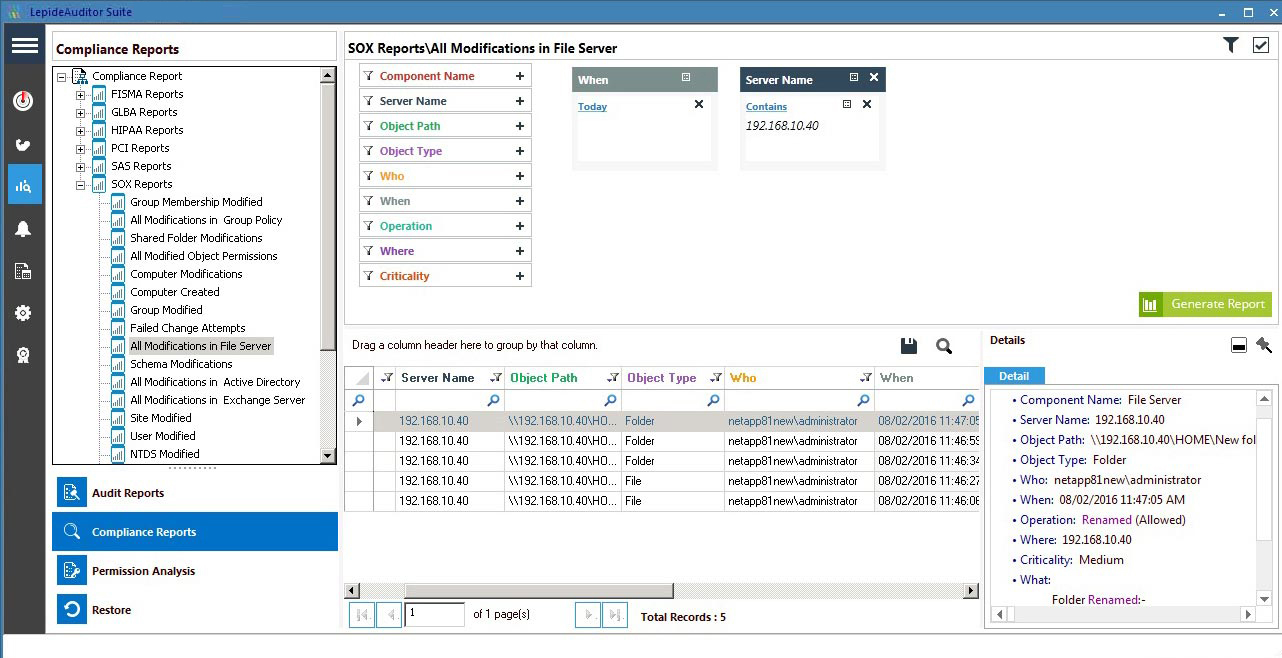Click the Today link in the When filter

pyautogui.click(x=593, y=106)
